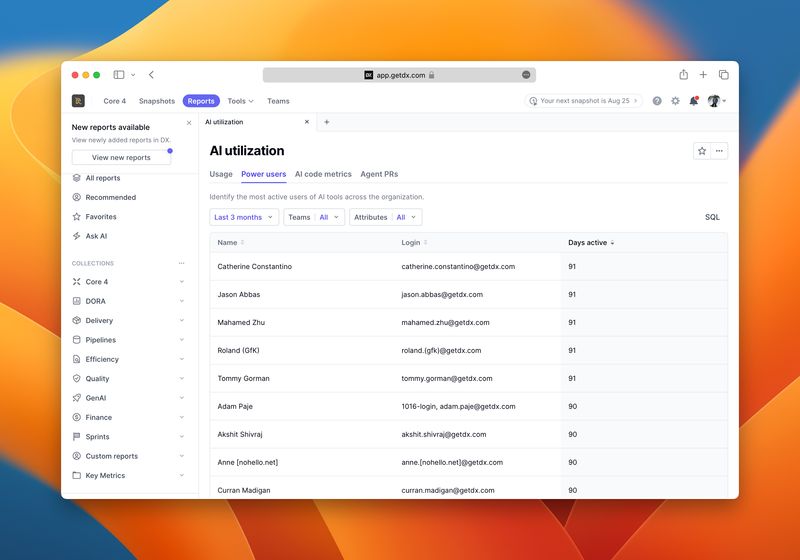Click the Safari address bar
Viewport: 800px width, 560px height.
[399, 75]
